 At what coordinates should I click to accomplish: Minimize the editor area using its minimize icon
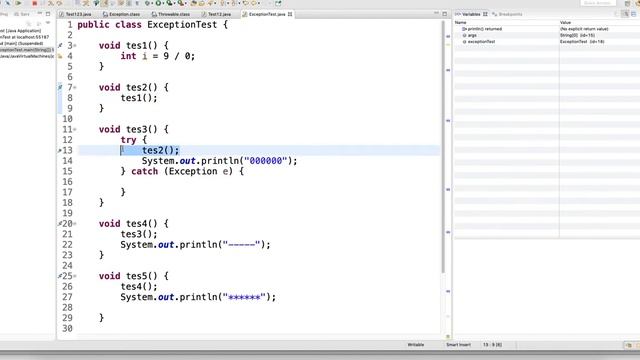tap(436, 14)
